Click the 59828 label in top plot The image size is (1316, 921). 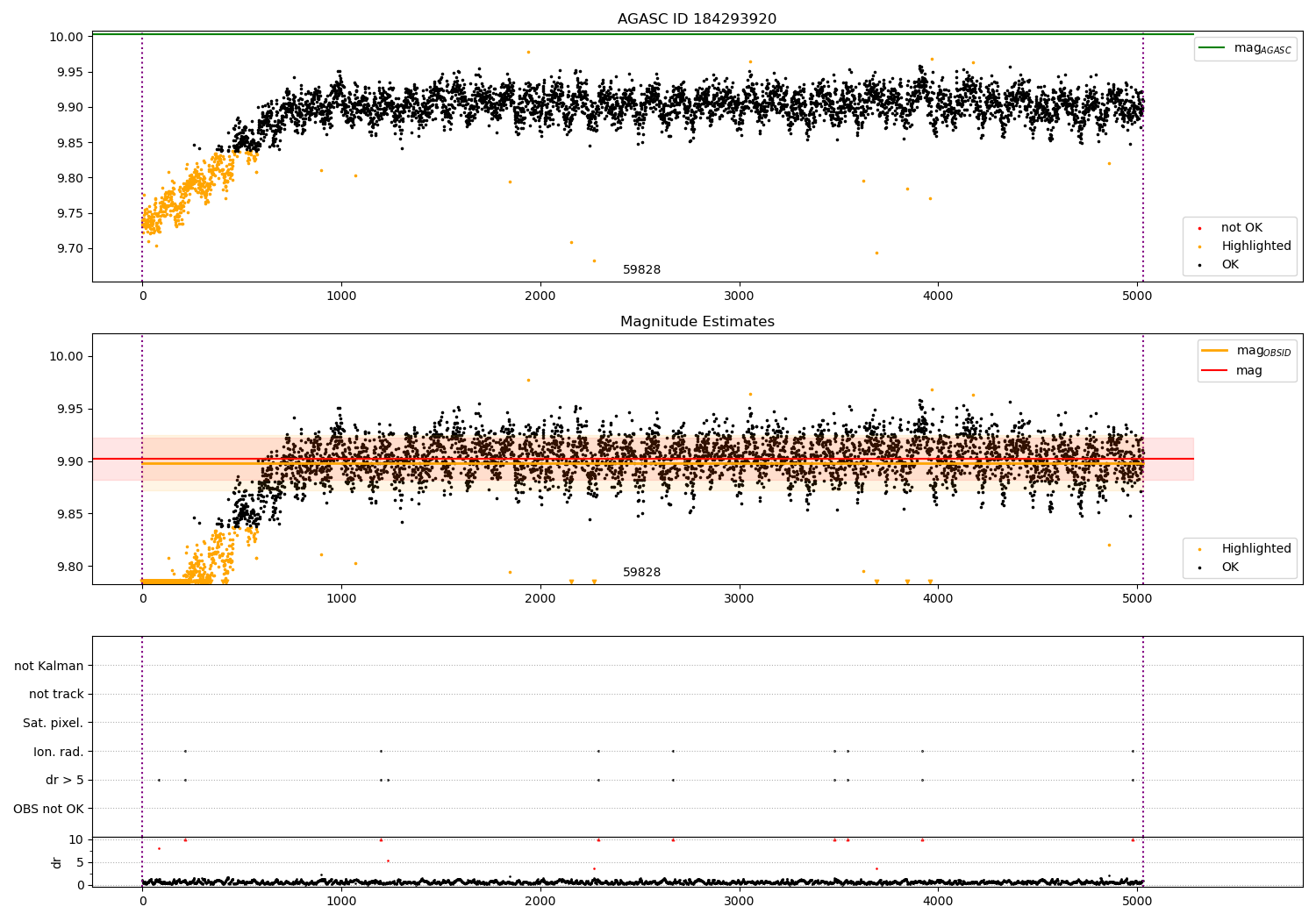tap(641, 270)
